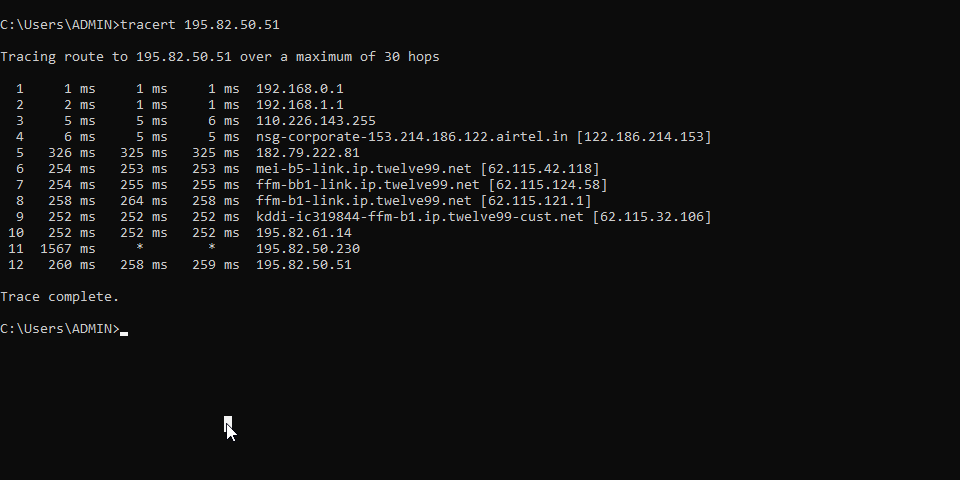Click the bracketed IP 122.186.214.153
Screen dimensions: 960x480
tap(644, 137)
